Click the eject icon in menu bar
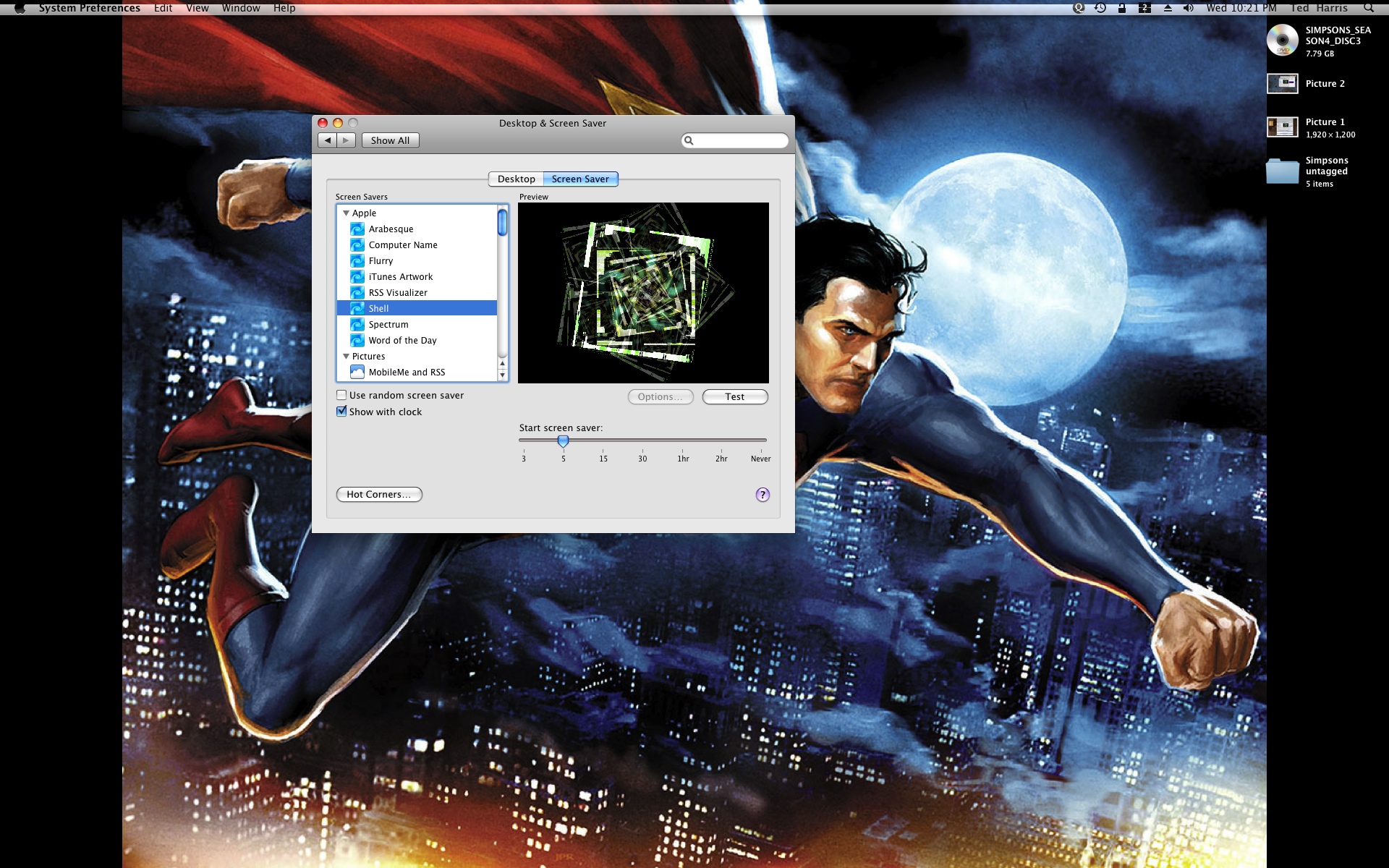The width and height of the screenshot is (1389, 868). (x=1168, y=8)
